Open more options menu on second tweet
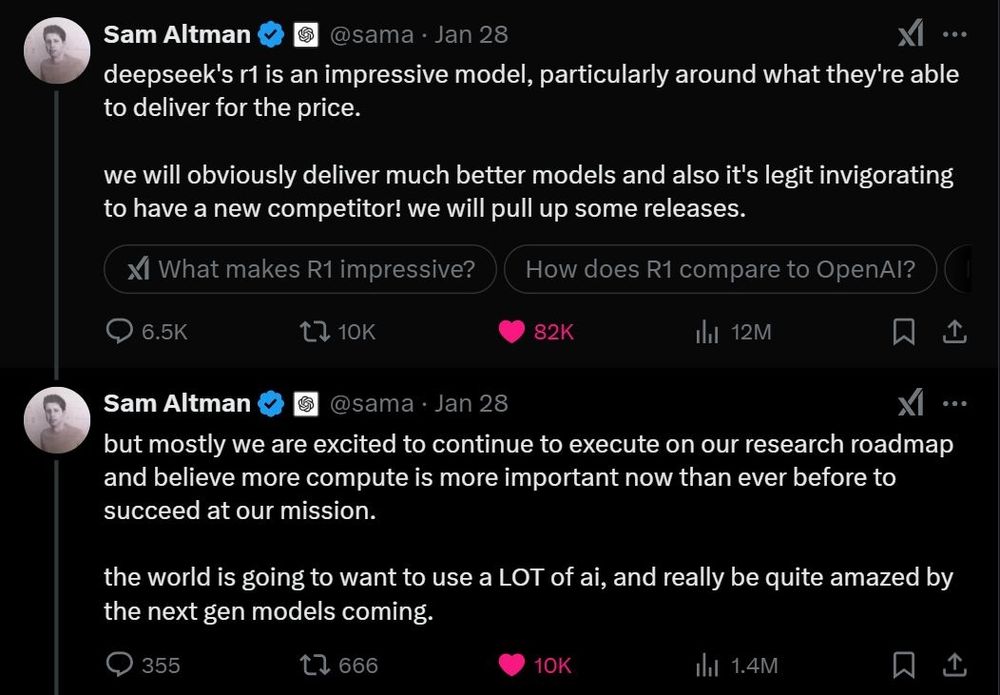The image size is (1000, 695). point(954,404)
